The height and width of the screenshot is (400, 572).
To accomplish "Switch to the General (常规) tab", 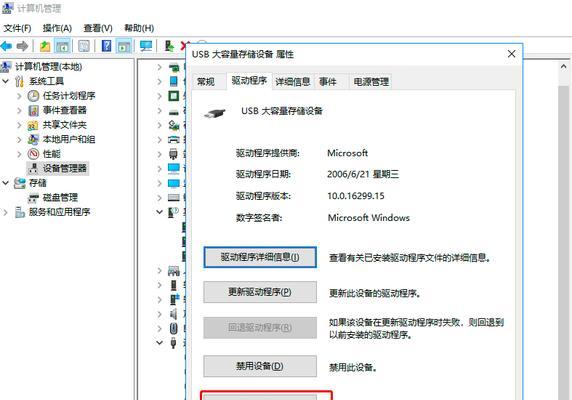I will 206,82.
